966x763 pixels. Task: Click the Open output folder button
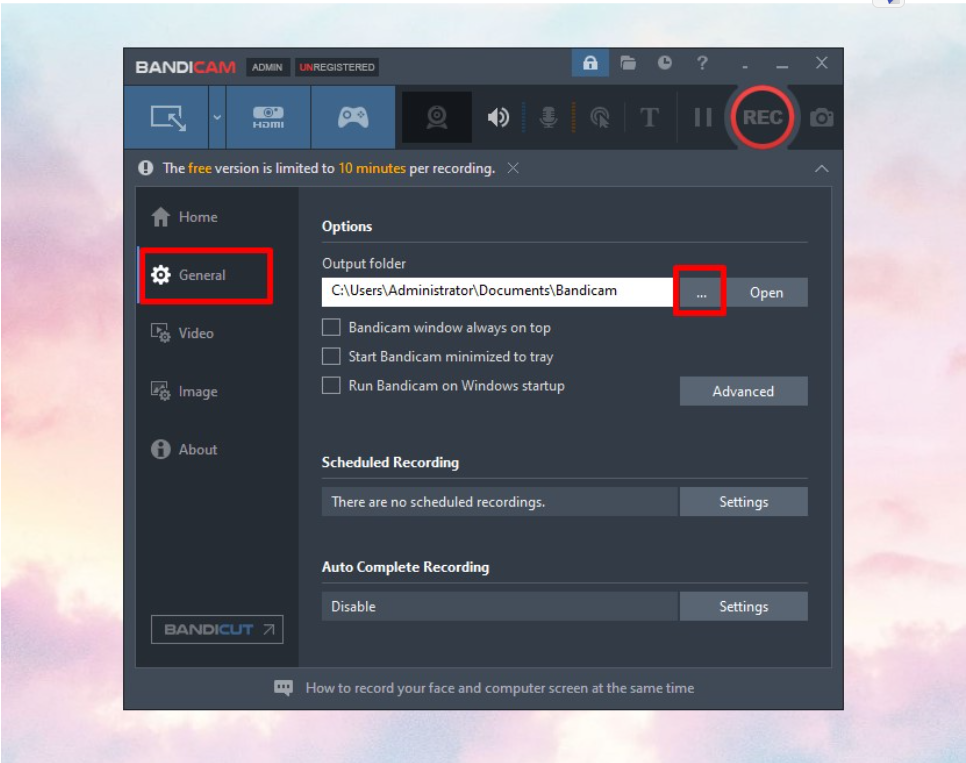pyautogui.click(x=766, y=292)
